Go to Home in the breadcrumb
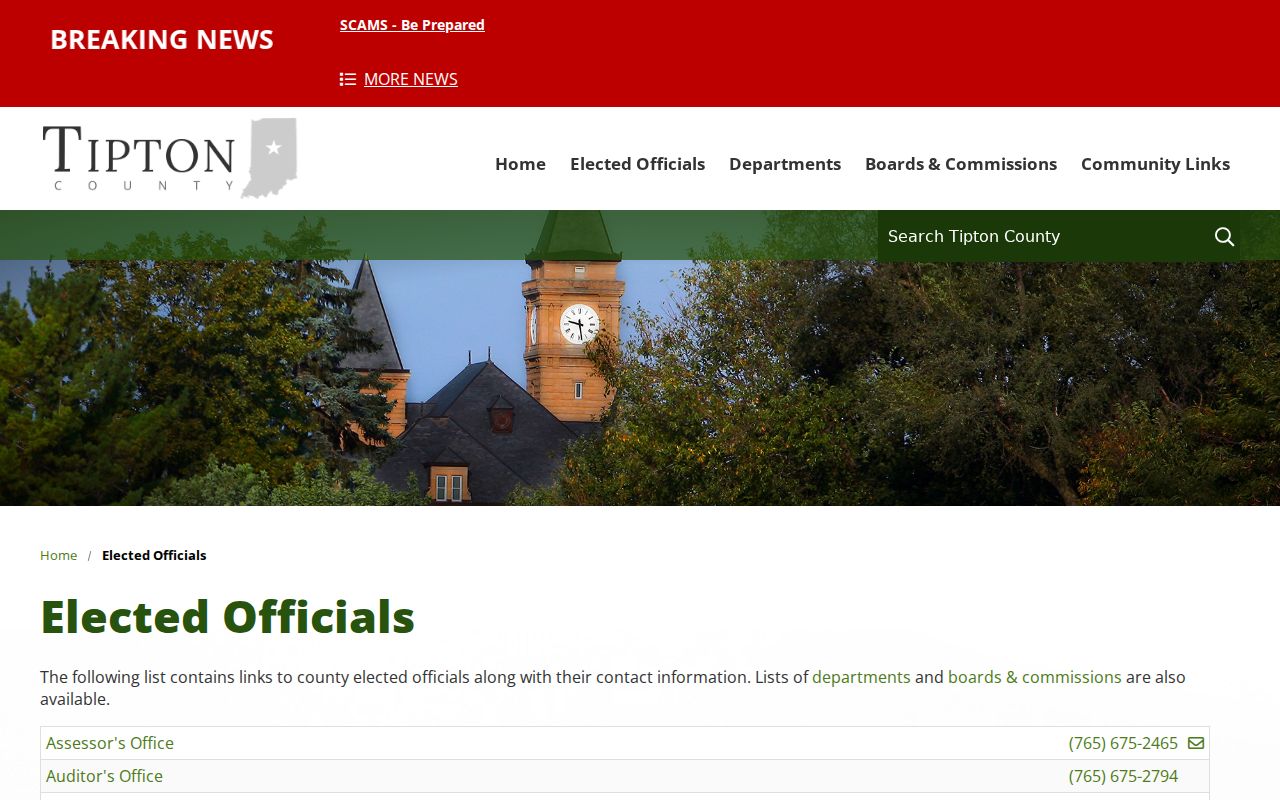This screenshot has width=1280, height=800. click(x=58, y=555)
